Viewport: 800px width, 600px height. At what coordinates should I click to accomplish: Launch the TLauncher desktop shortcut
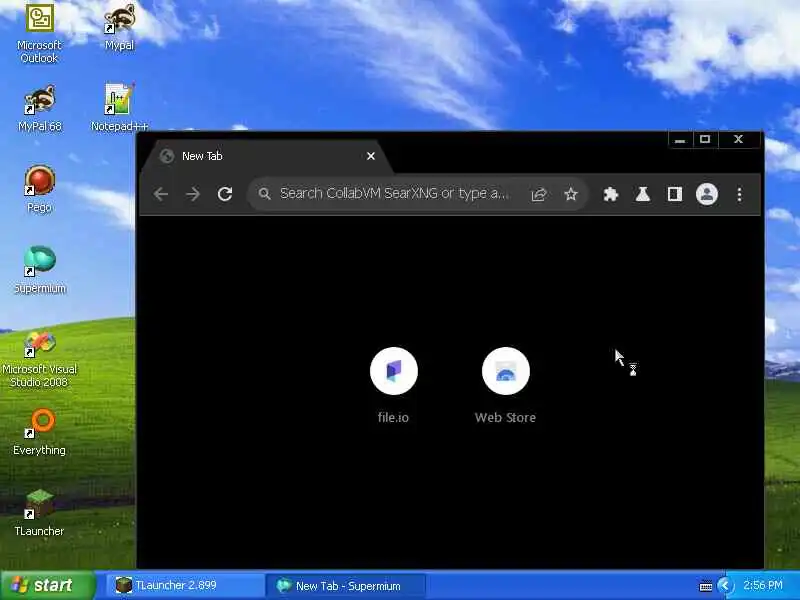[39, 512]
